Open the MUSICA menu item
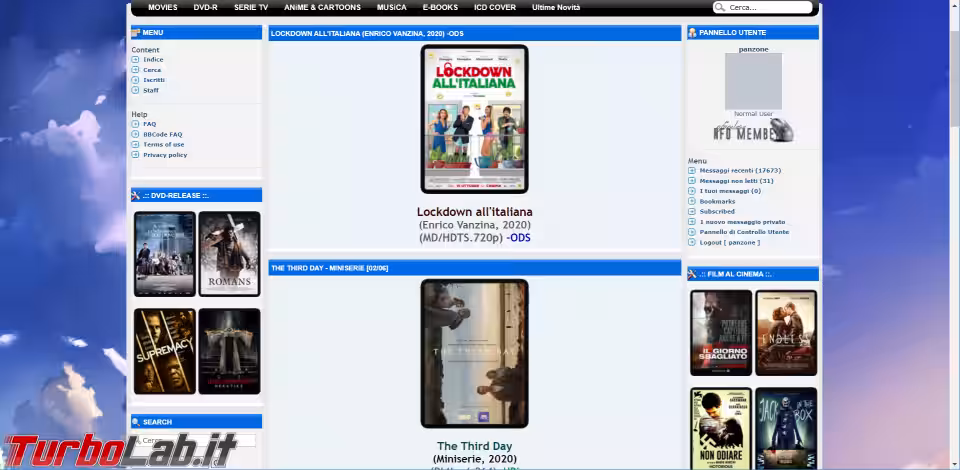This screenshot has height=470, width=960. point(391,7)
